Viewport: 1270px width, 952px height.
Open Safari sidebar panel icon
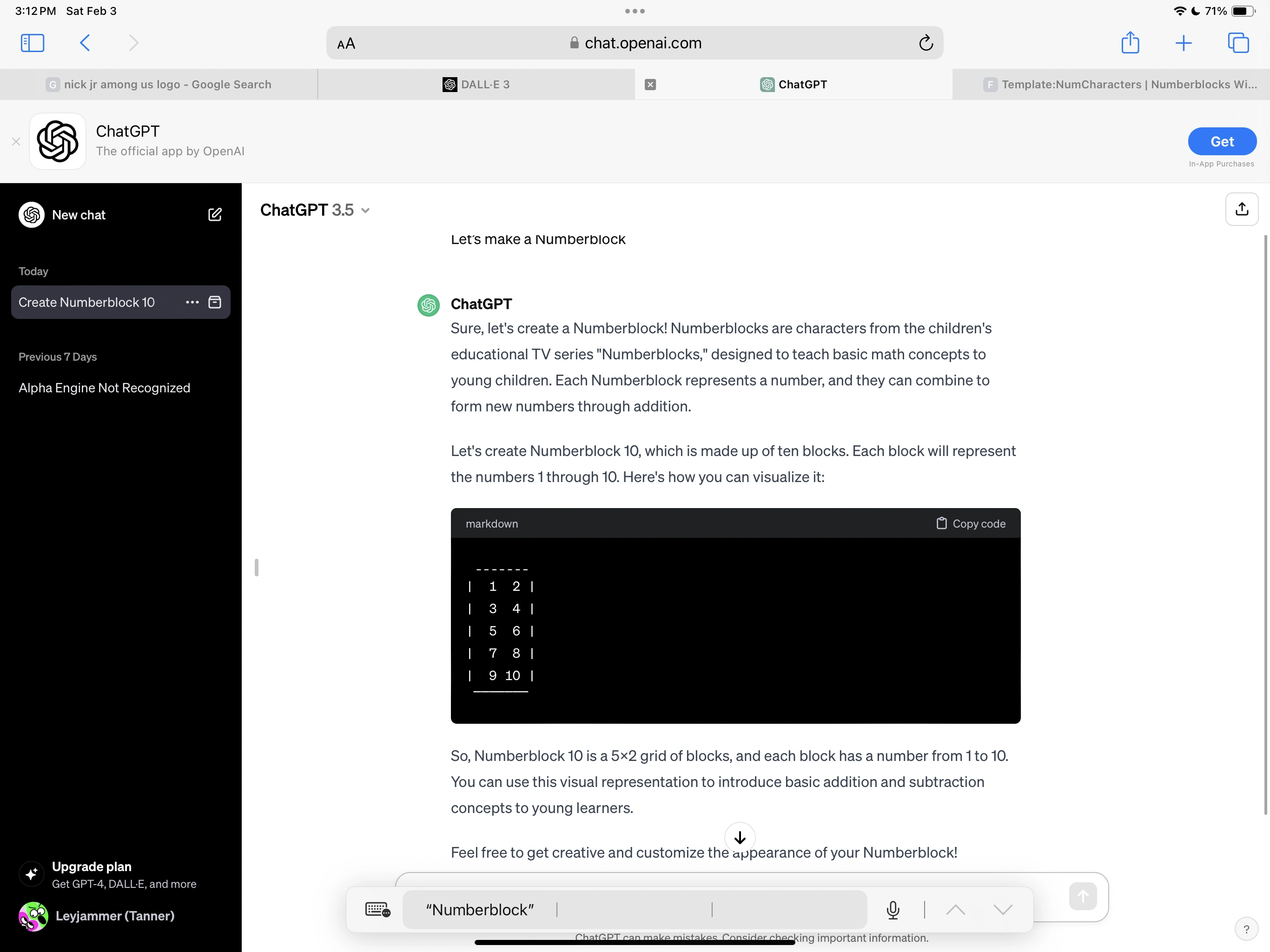(32, 43)
